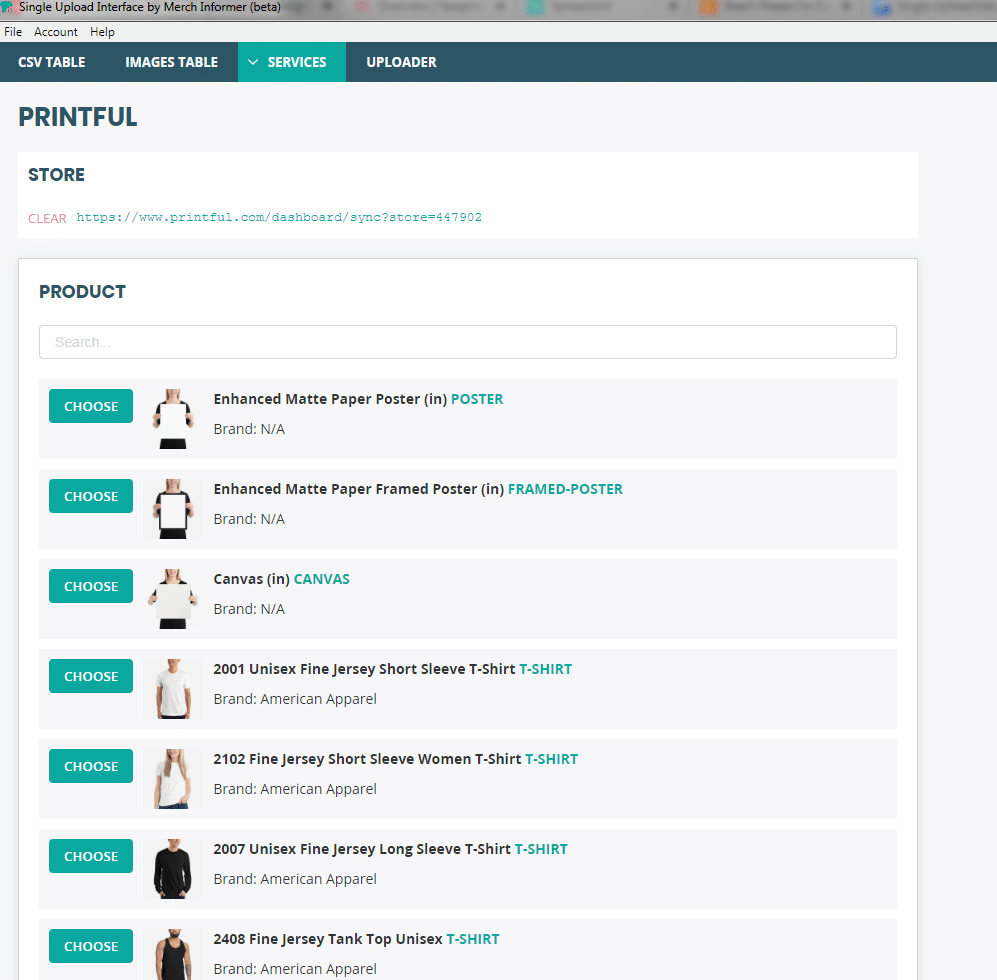Choose Enhanced Matte Paper Poster product
This screenshot has width=997, height=980.
[x=91, y=406]
